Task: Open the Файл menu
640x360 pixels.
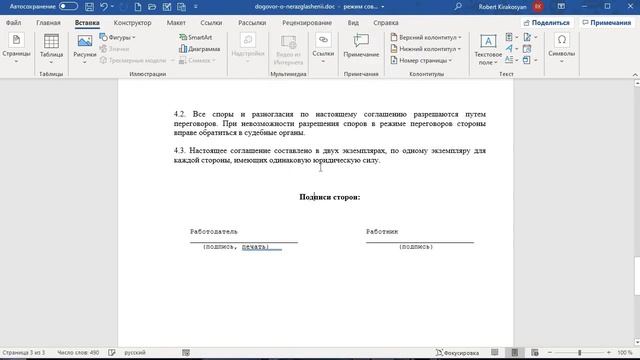Action: 13,23
